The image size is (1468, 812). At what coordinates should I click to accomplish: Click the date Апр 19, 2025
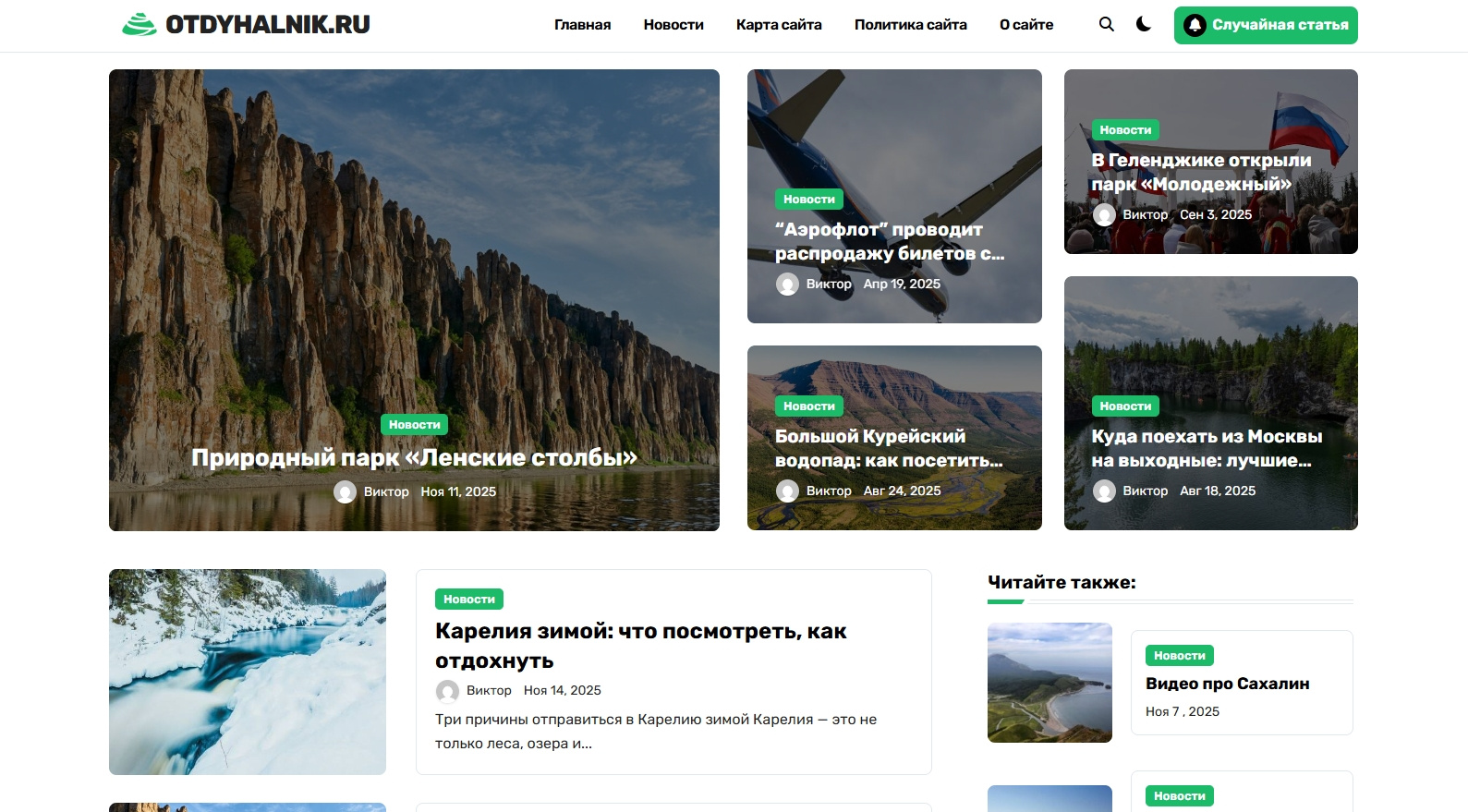click(902, 285)
